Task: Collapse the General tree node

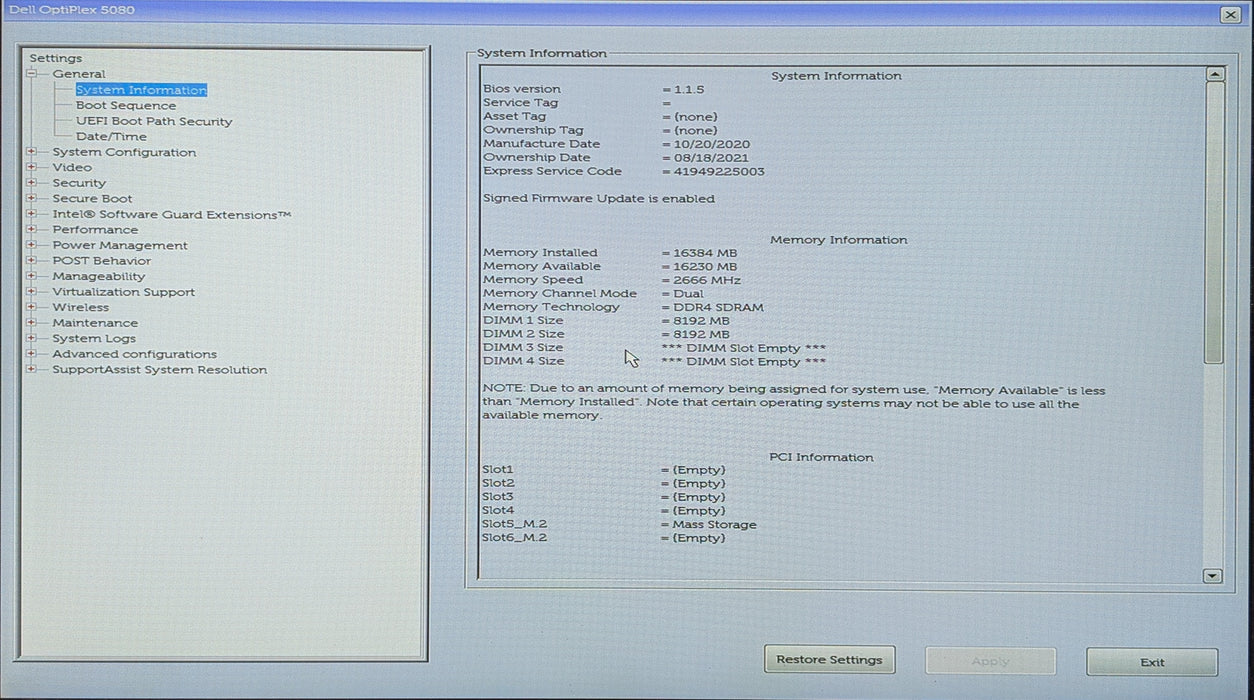Action: pyautogui.click(x=32, y=74)
